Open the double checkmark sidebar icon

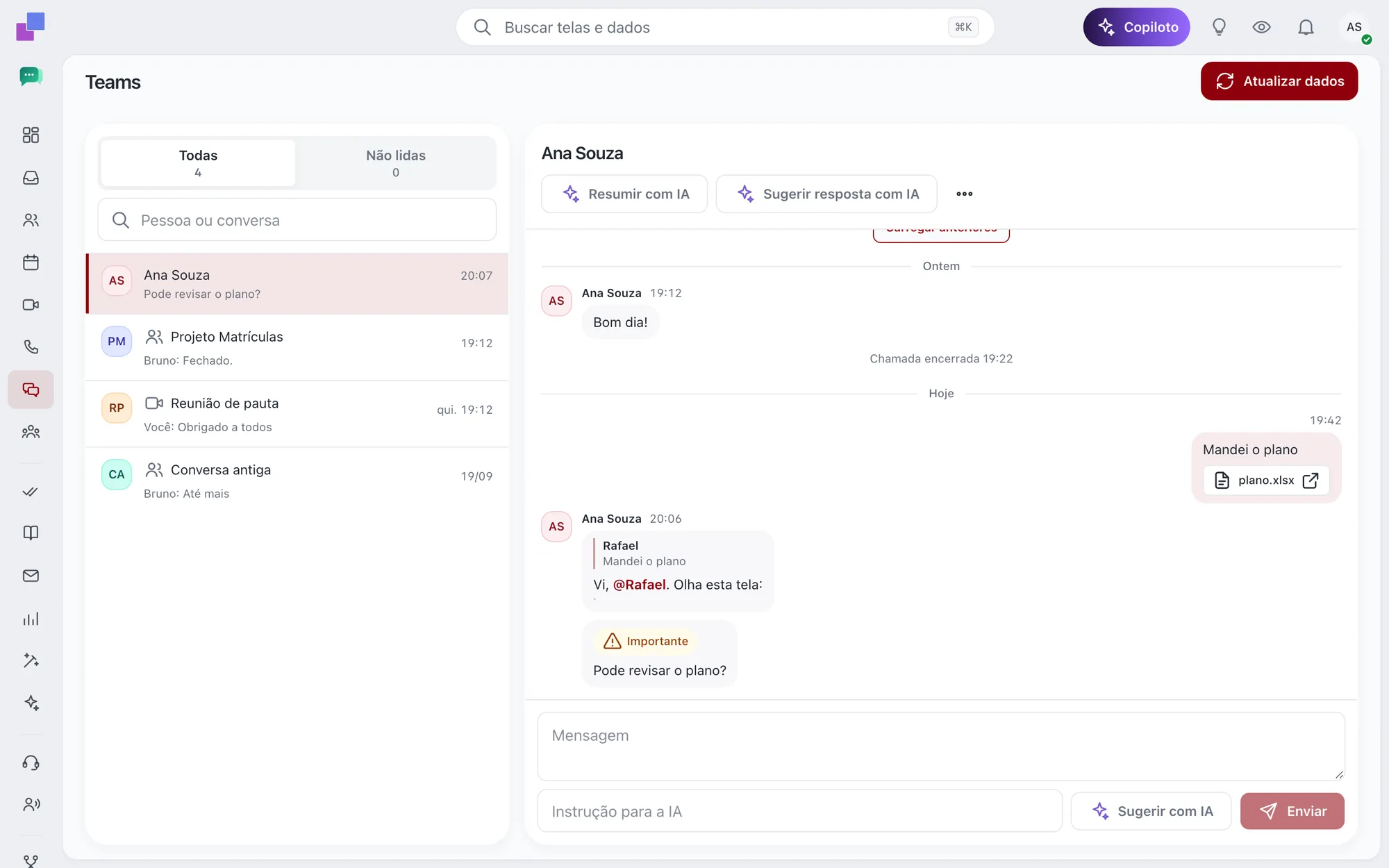click(31, 492)
